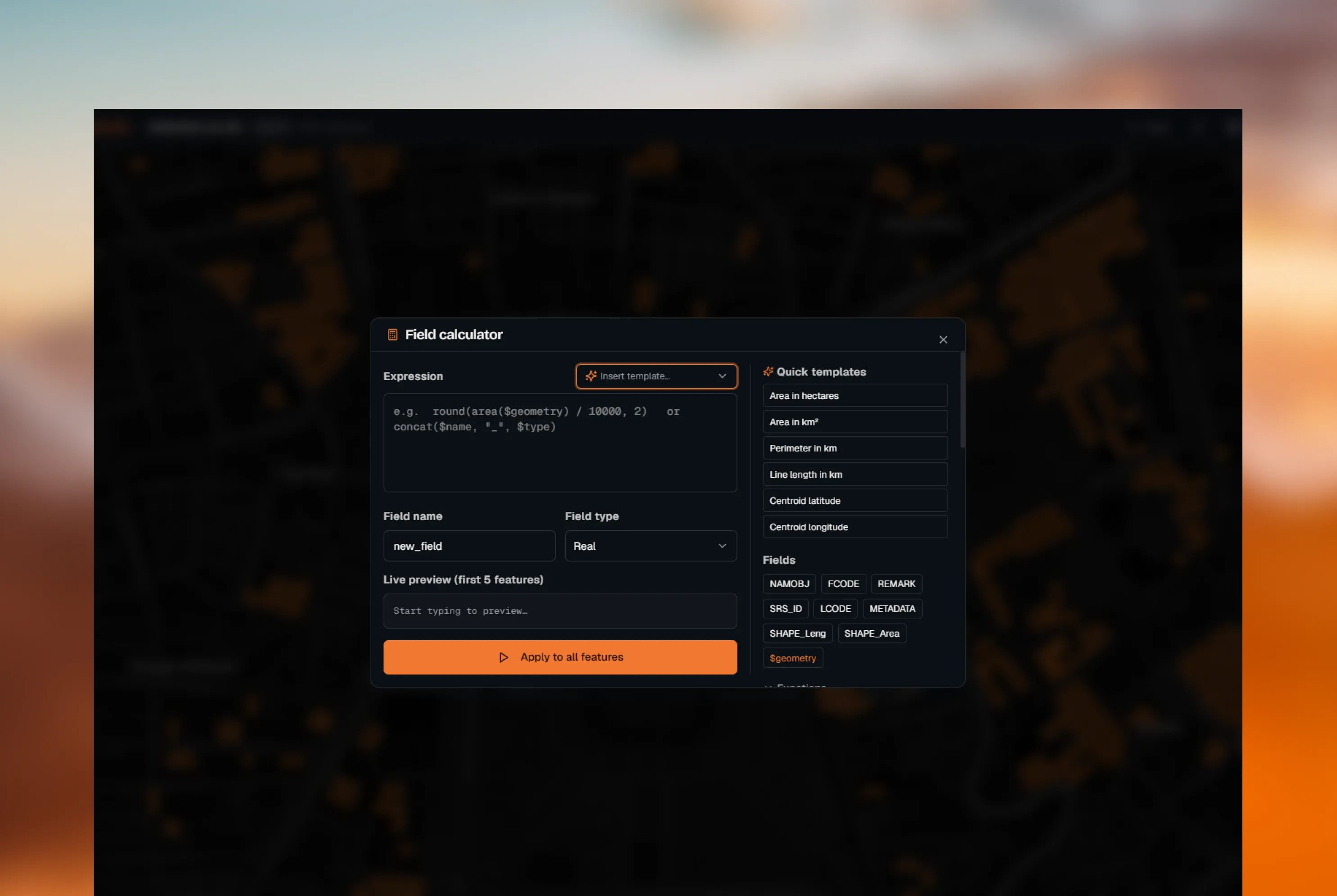Insert the REMARK field chip

896,584
